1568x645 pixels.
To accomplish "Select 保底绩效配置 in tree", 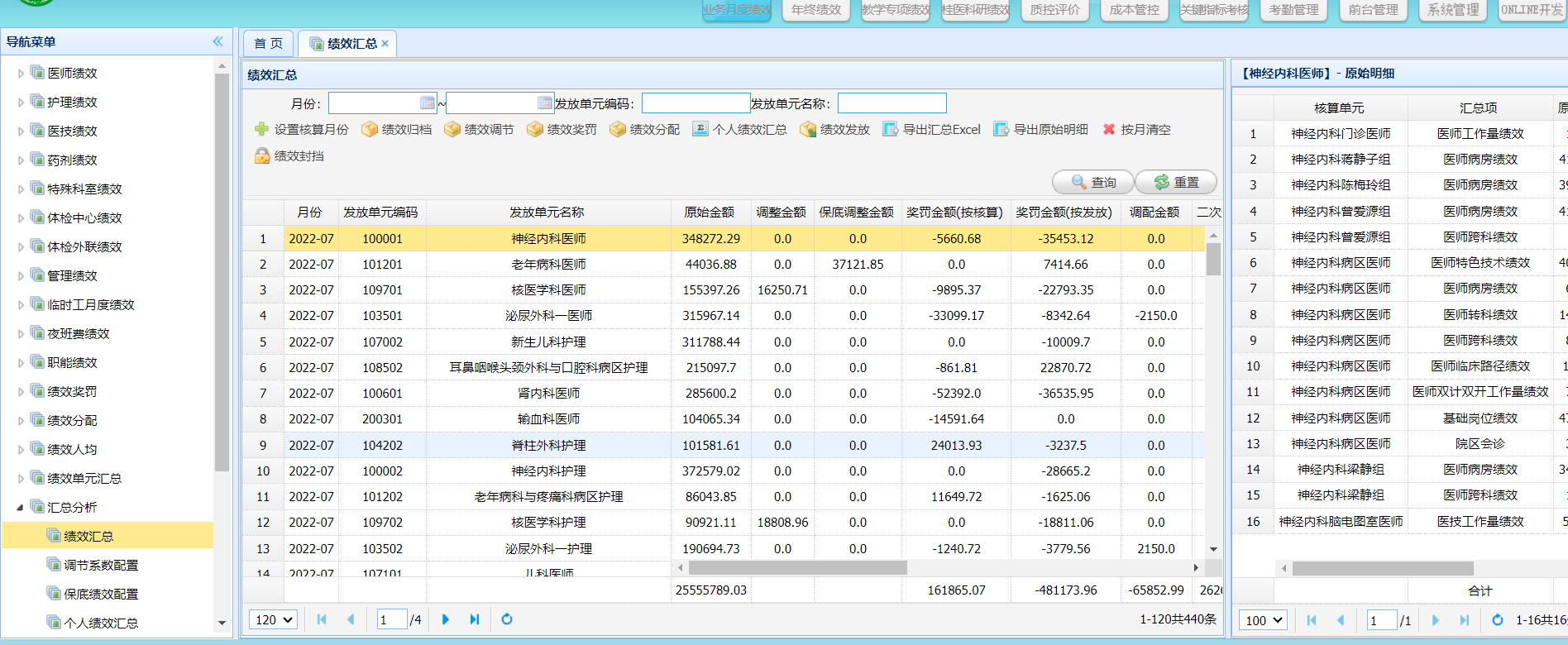I will pos(101,595).
